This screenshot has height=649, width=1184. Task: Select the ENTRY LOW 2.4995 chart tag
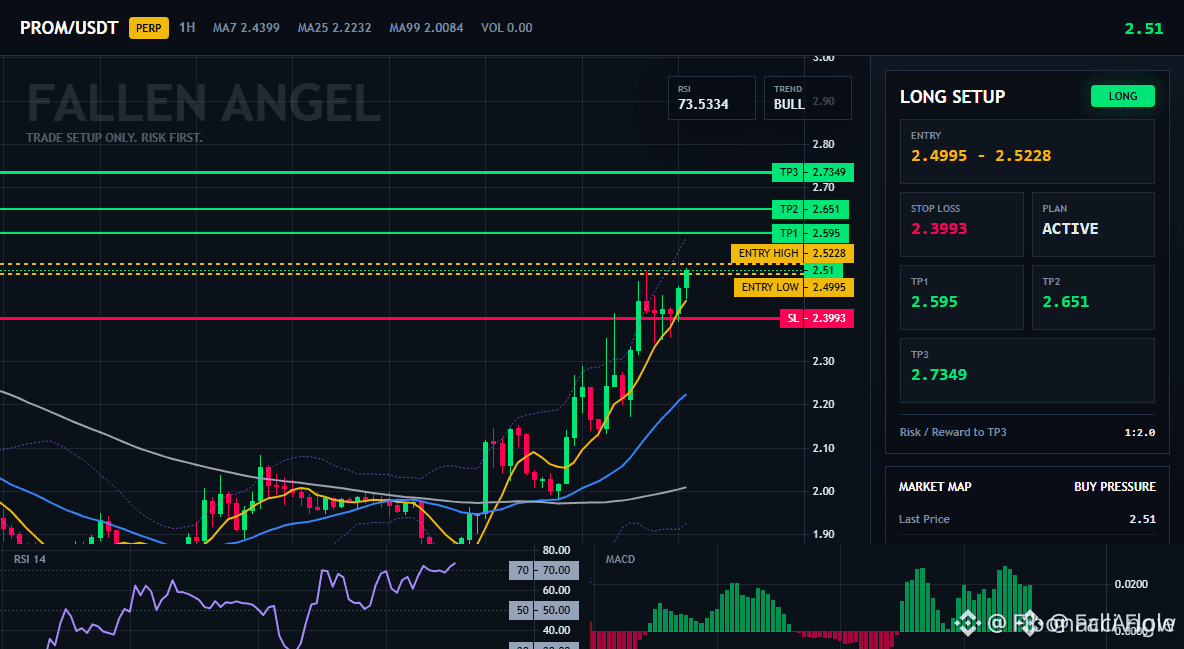[x=794, y=287]
